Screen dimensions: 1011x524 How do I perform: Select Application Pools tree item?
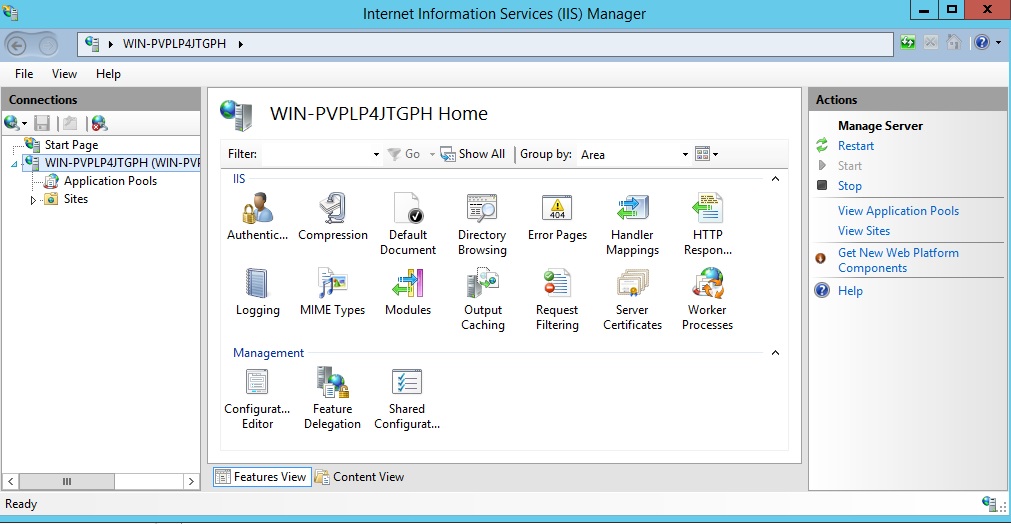pos(110,181)
